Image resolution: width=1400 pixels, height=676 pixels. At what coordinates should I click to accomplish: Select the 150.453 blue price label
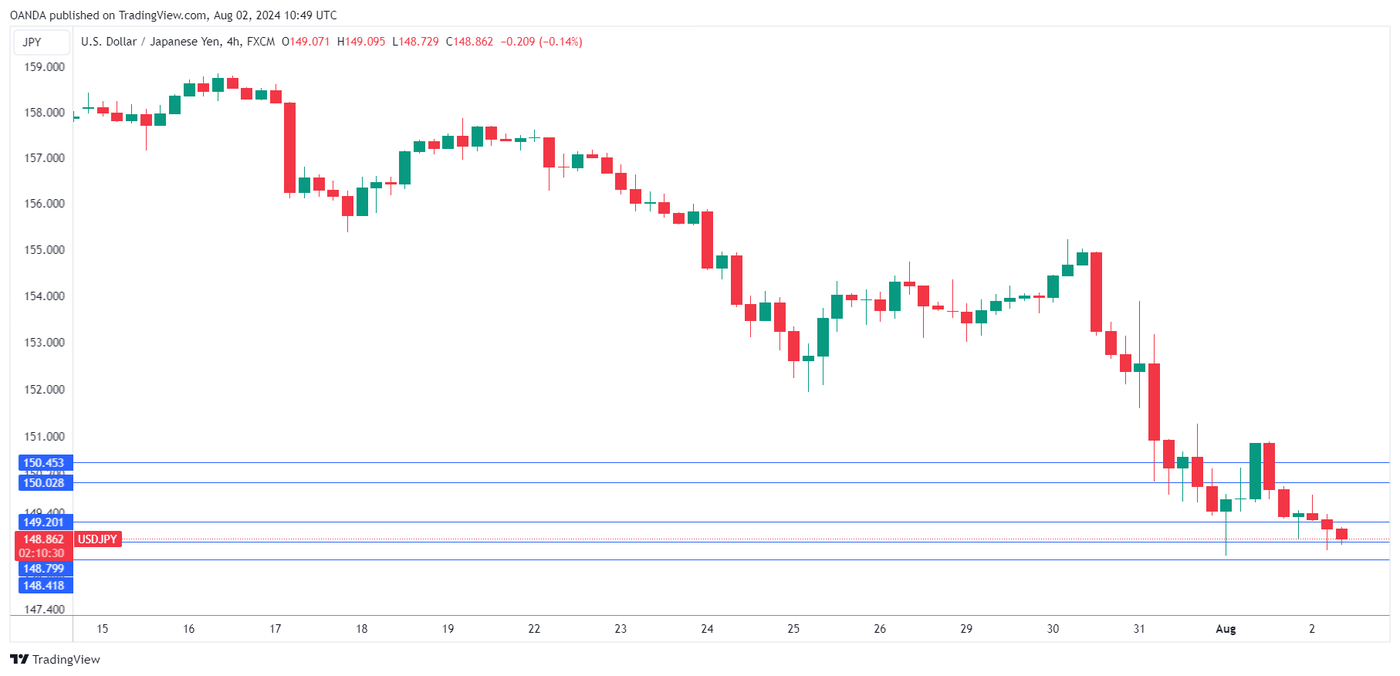(x=44, y=463)
